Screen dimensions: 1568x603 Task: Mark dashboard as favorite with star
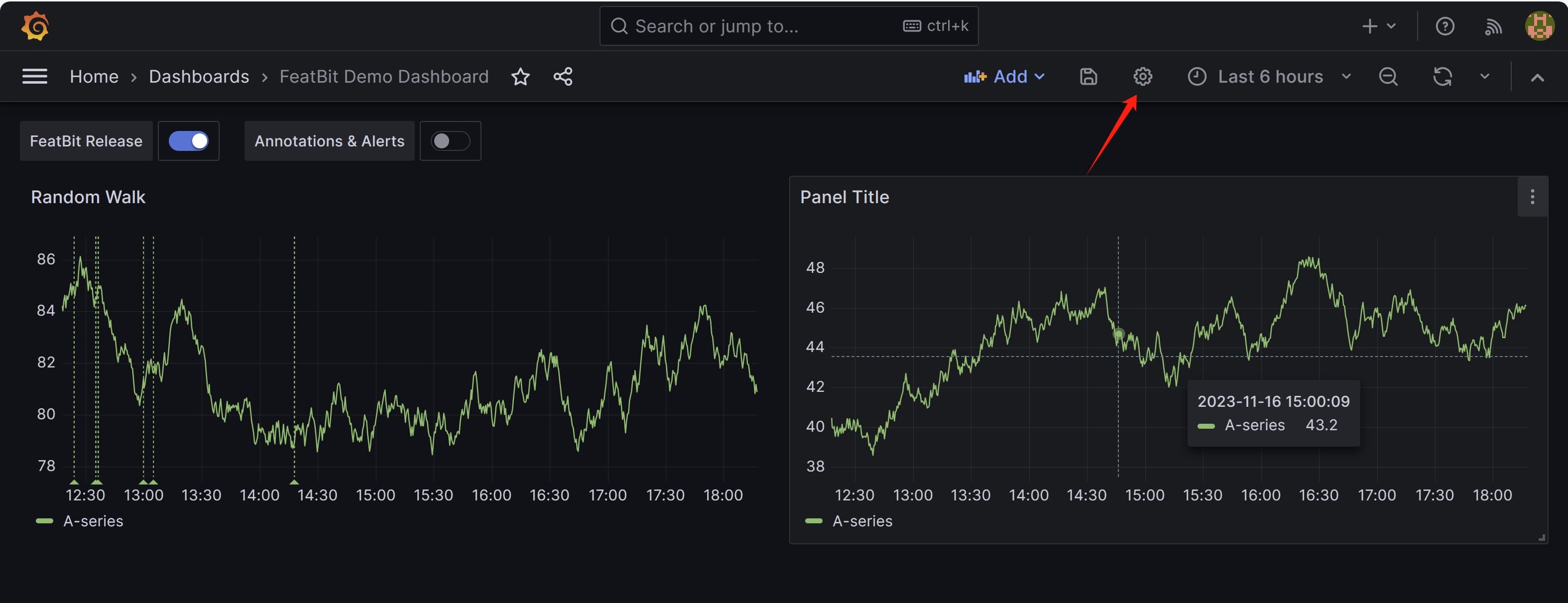click(x=520, y=77)
